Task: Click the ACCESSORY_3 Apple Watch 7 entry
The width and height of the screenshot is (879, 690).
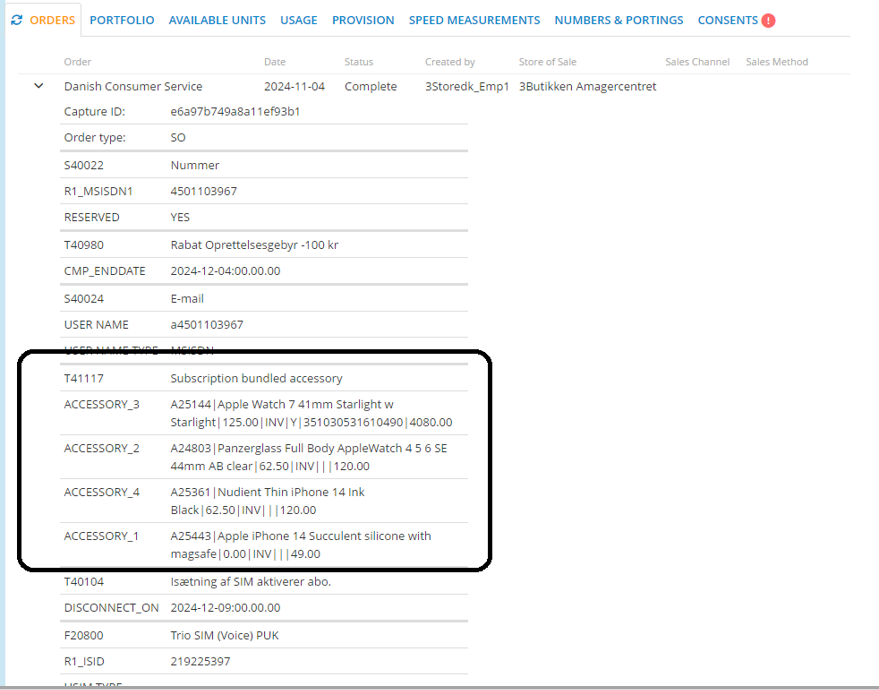Action: click(311, 413)
